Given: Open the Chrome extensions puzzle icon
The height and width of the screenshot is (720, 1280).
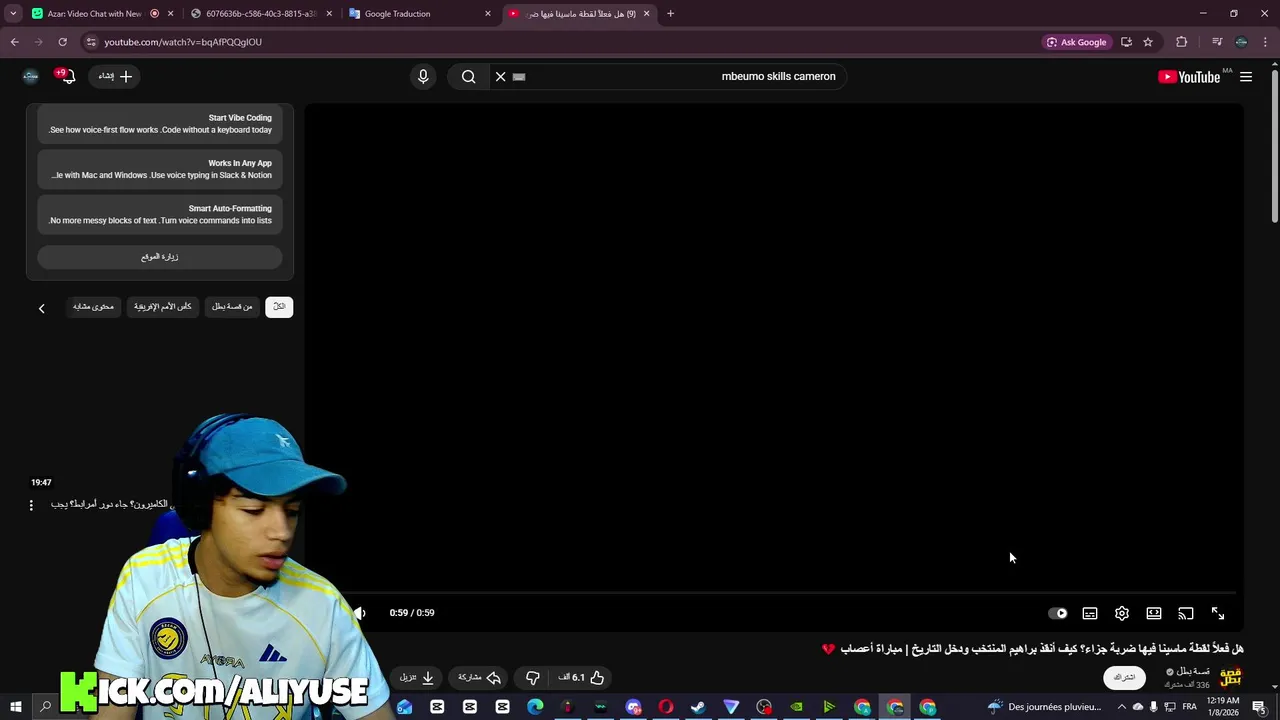Looking at the screenshot, I should (x=1182, y=42).
